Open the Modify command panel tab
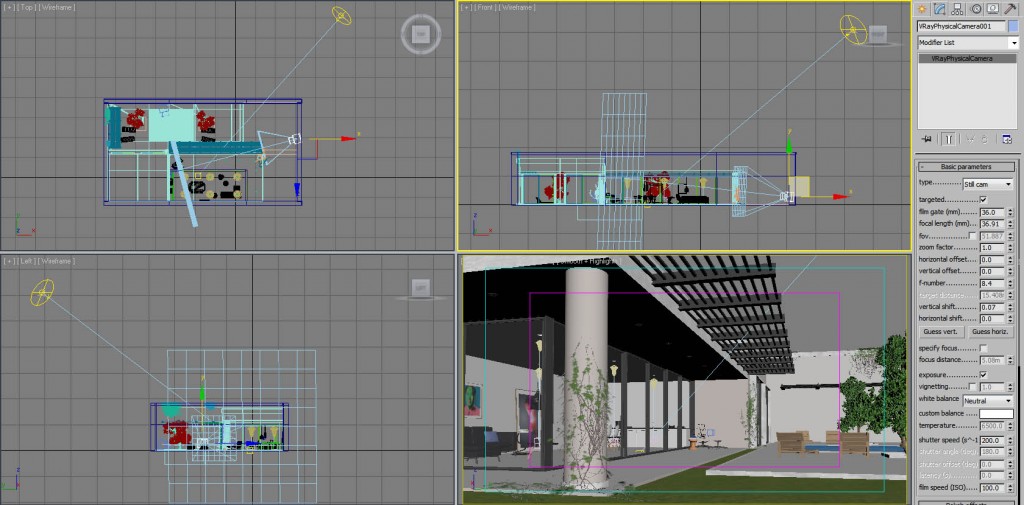 click(x=940, y=9)
